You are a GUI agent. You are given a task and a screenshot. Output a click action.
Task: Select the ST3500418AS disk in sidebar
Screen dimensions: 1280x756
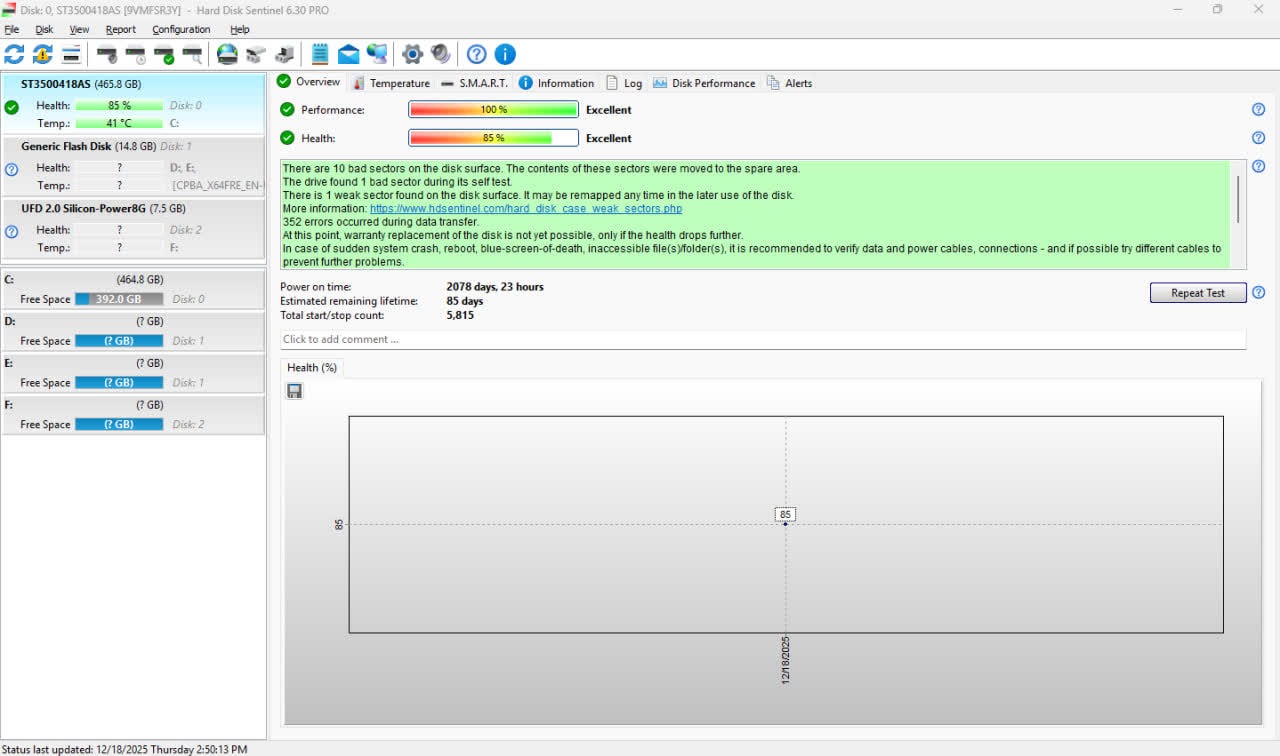coord(80,84)
